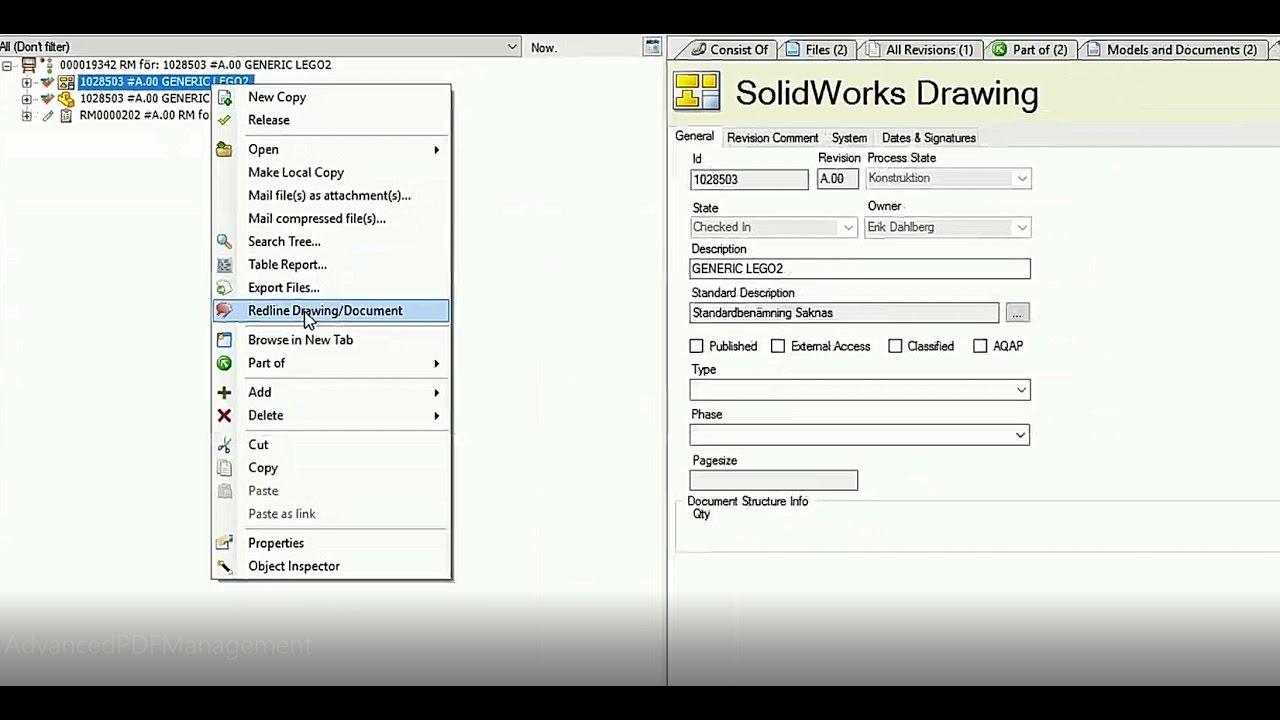
Task: Click the Browse in New Tab icon
Action: [x=225, y=340]
